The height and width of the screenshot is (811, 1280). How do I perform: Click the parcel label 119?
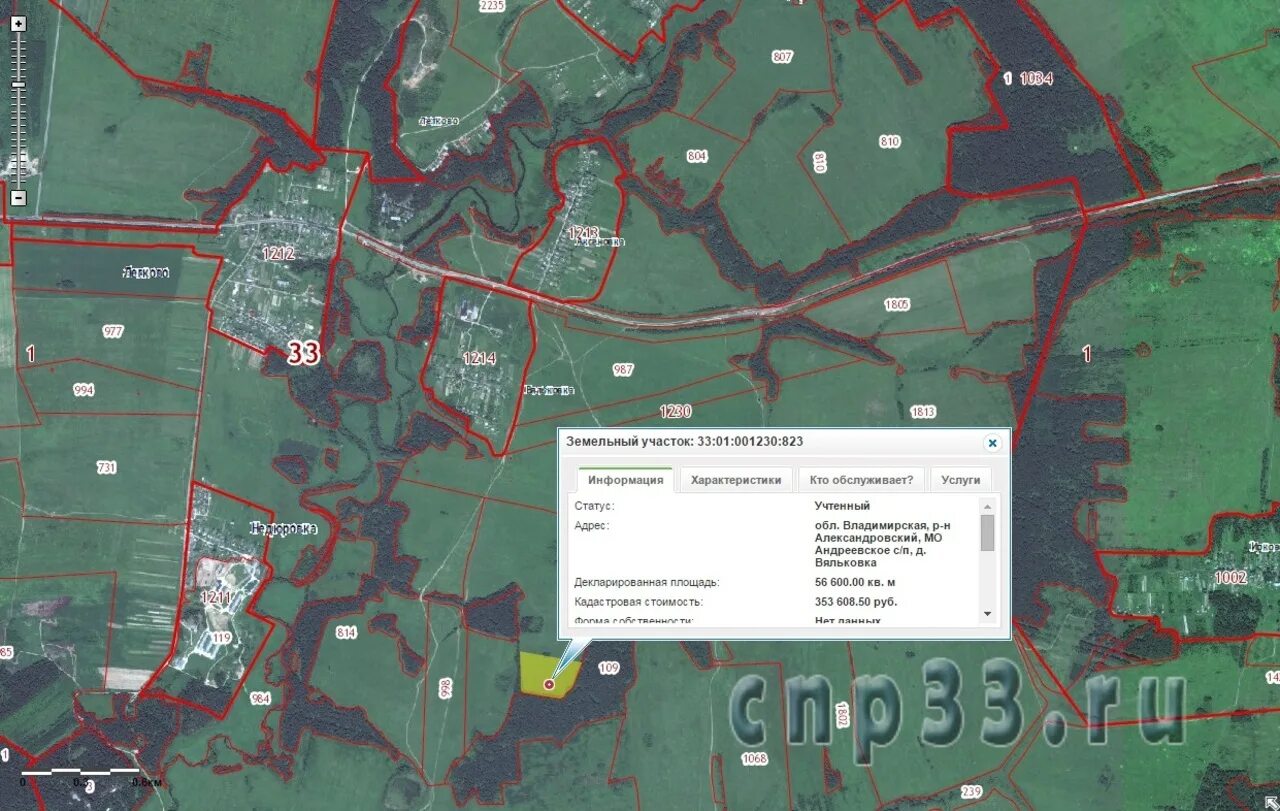click(221, 637)
